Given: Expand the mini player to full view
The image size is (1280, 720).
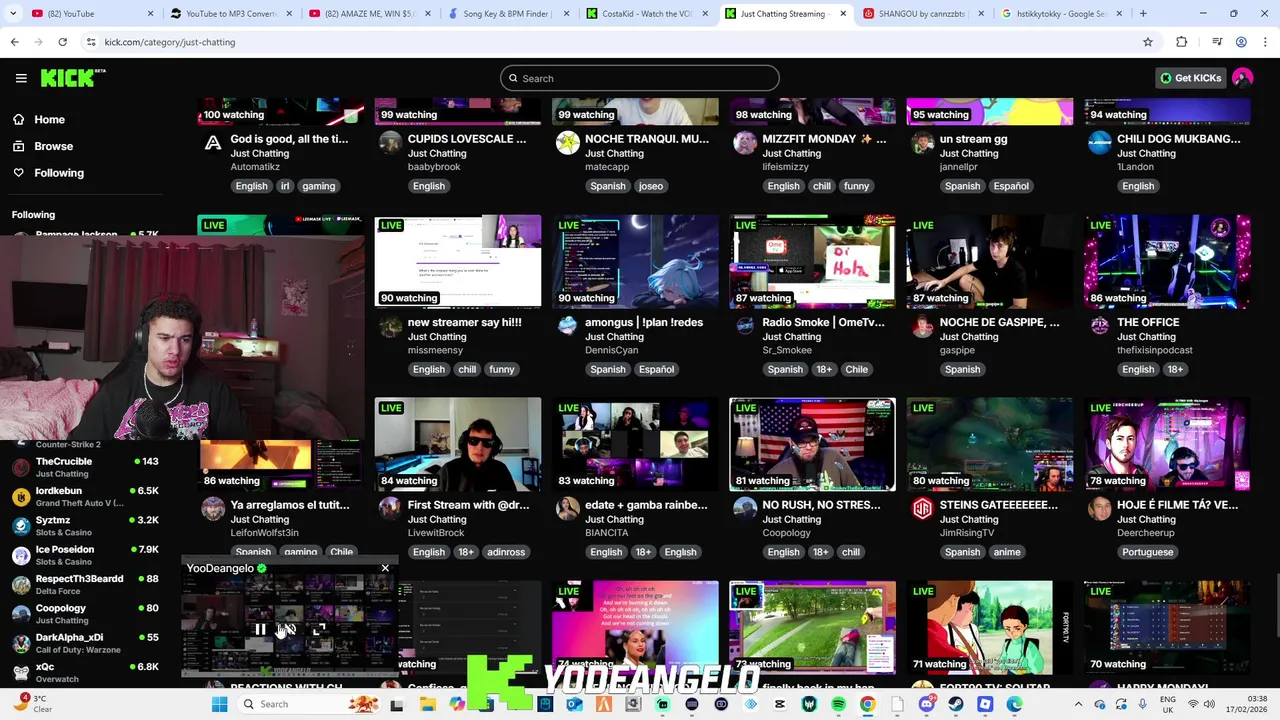Looking at the screenshot, I should pyautogui.click(x=318, y=630).
